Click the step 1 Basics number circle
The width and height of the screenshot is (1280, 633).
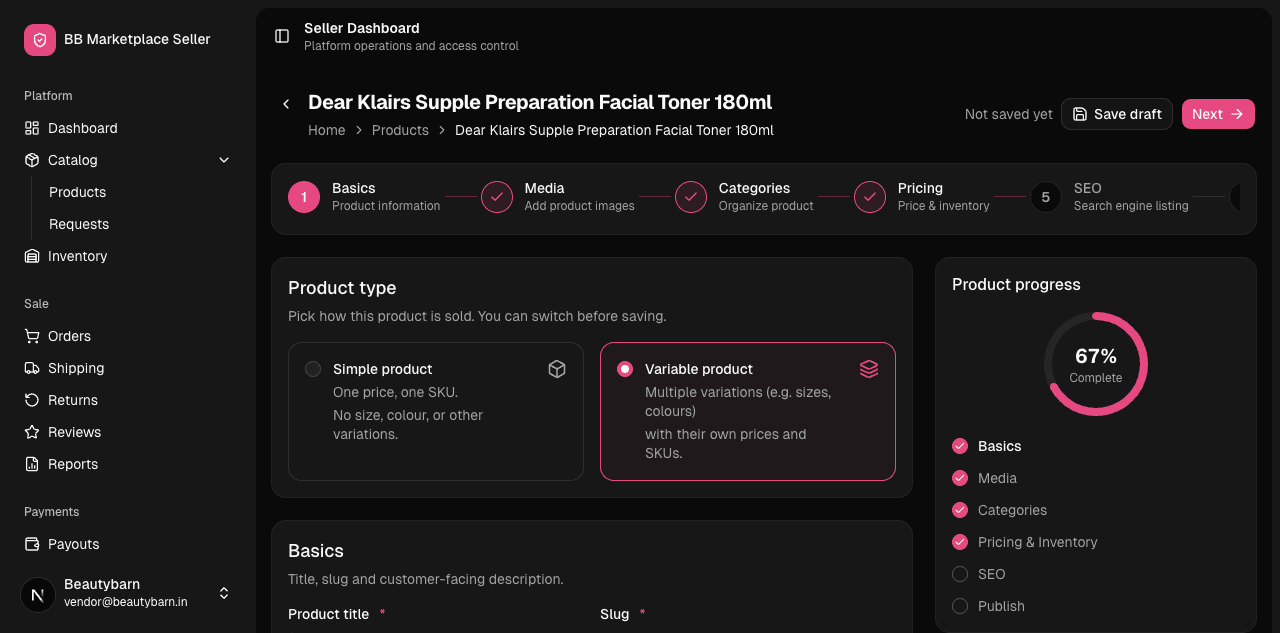pyautogui.click(x=304, y=197)
